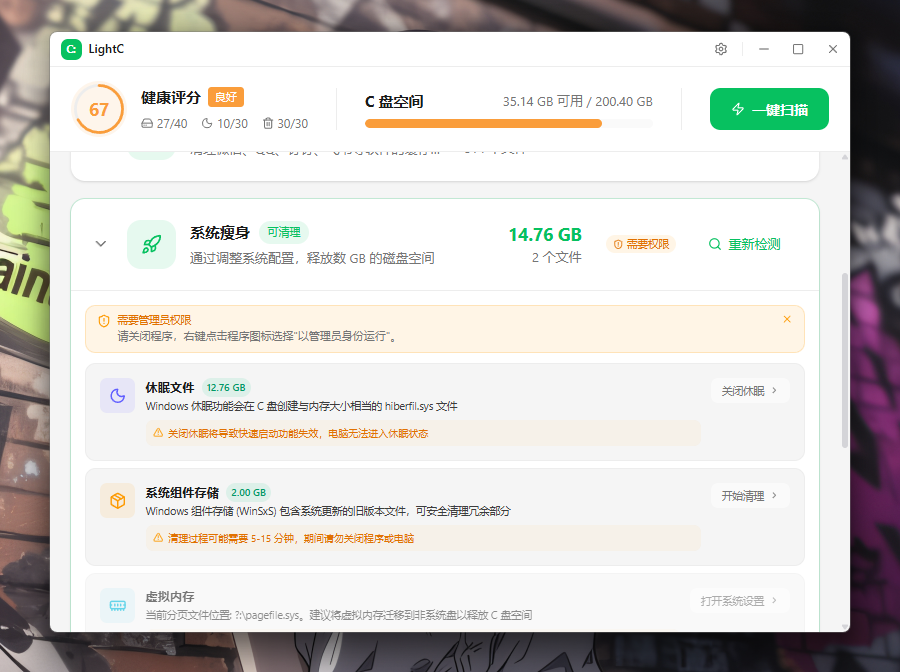Click the shield icon in admin warning banner
This screenshot has height=672, width=900.
[104, 321]
